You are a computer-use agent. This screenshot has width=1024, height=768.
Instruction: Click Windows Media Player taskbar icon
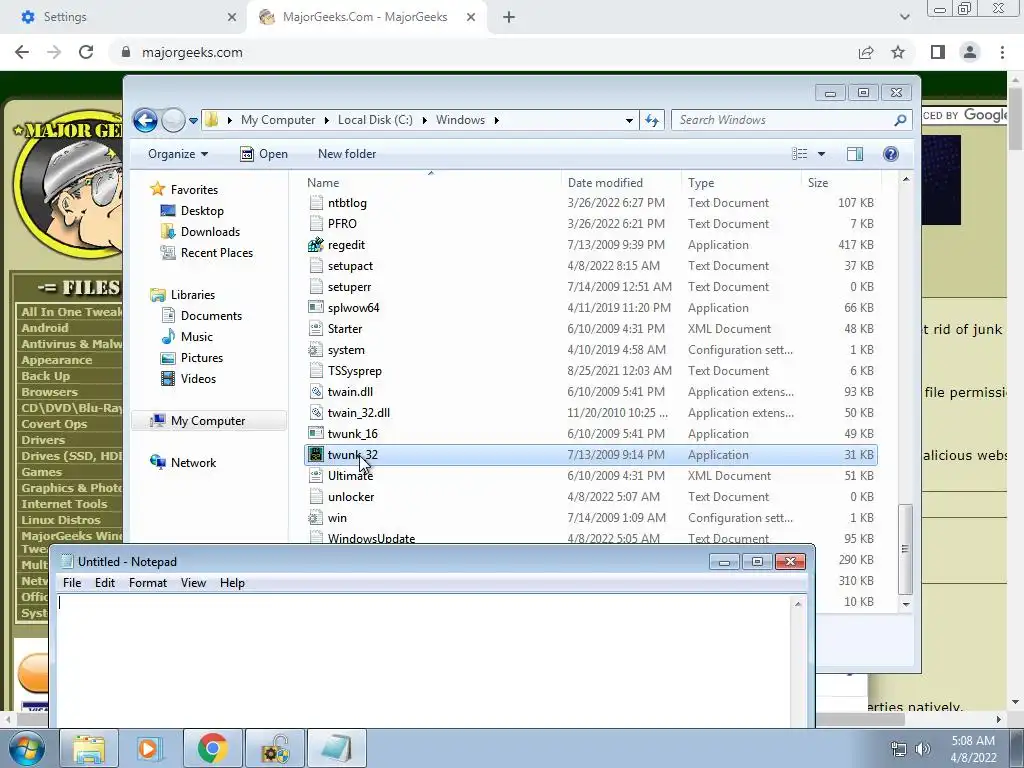(x=148, y=748)
